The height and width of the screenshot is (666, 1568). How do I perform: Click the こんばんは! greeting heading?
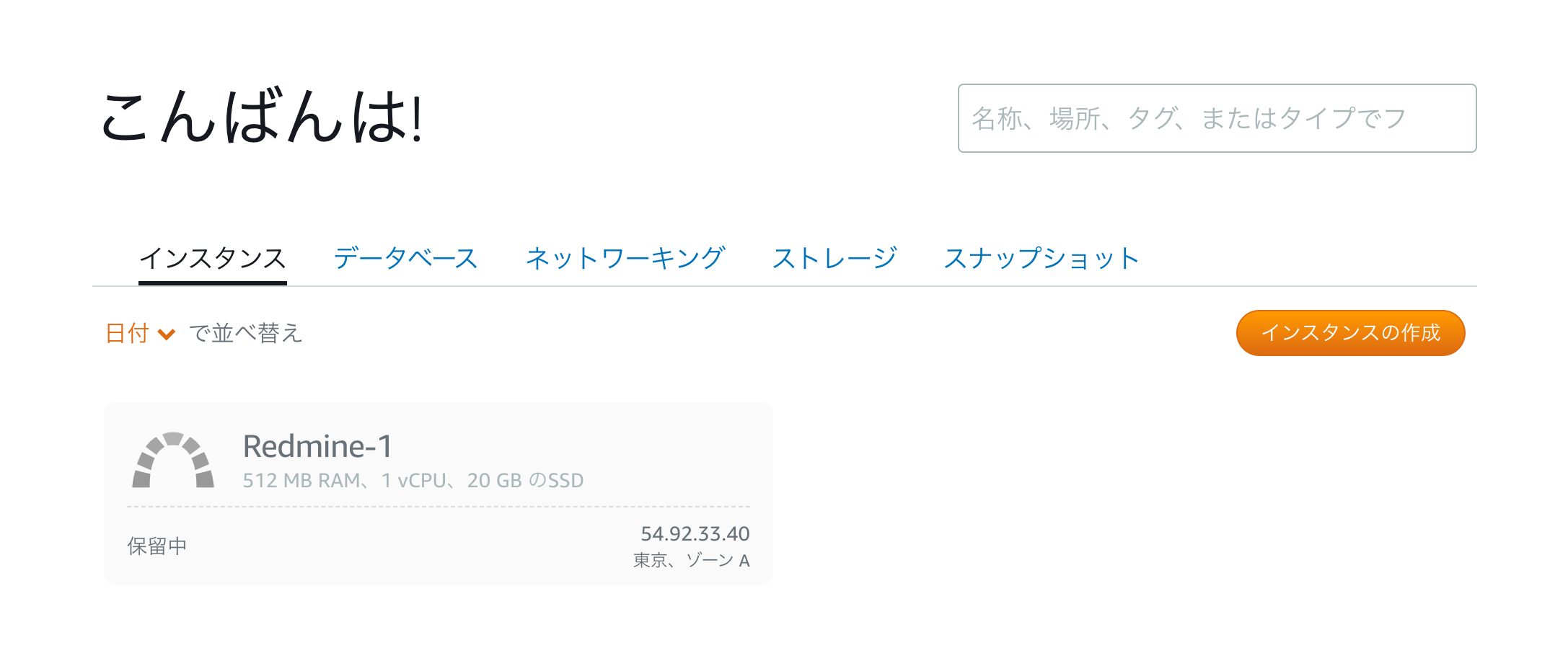tap(262, 117)
